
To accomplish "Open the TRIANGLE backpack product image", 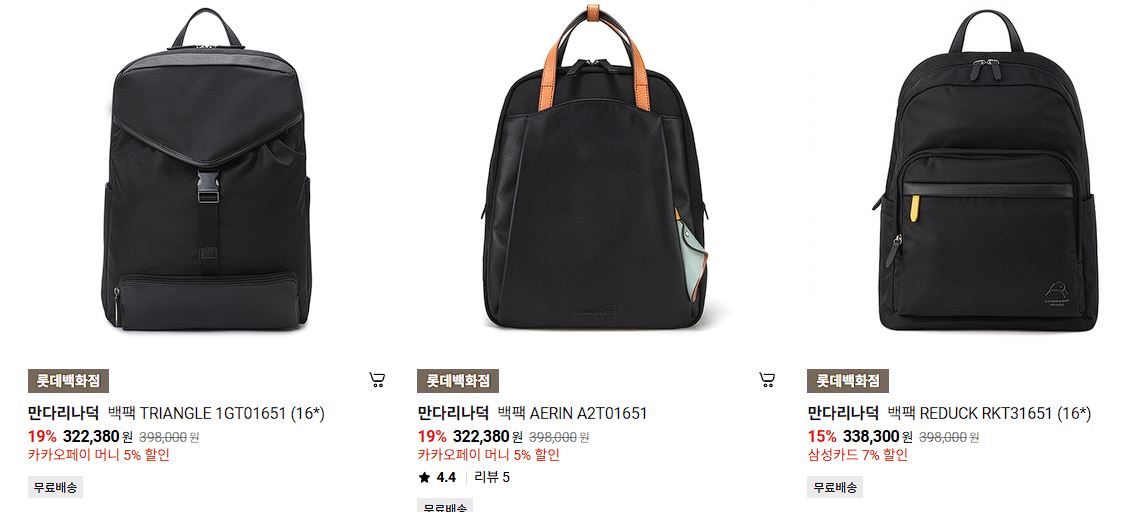I will click(x=206, y=170).
